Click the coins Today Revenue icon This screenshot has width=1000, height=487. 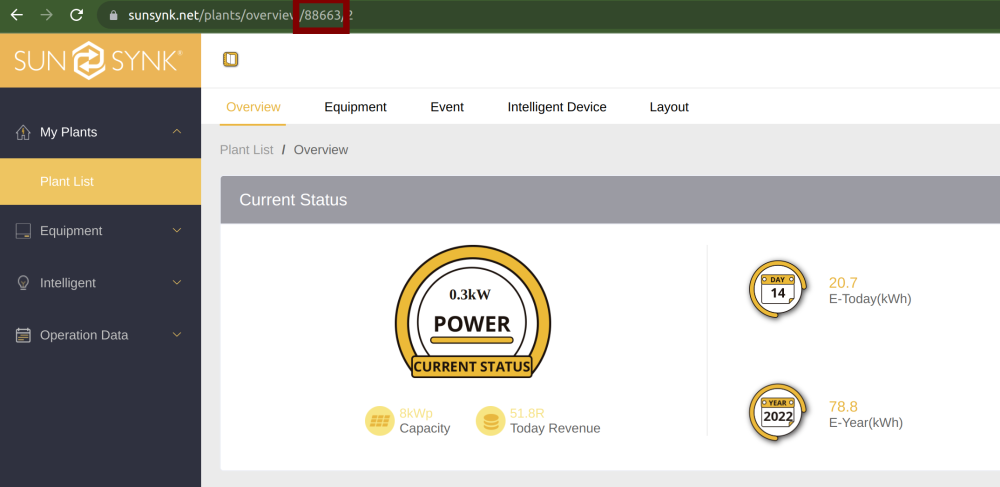pyautogui.click(x=490, y=421)
